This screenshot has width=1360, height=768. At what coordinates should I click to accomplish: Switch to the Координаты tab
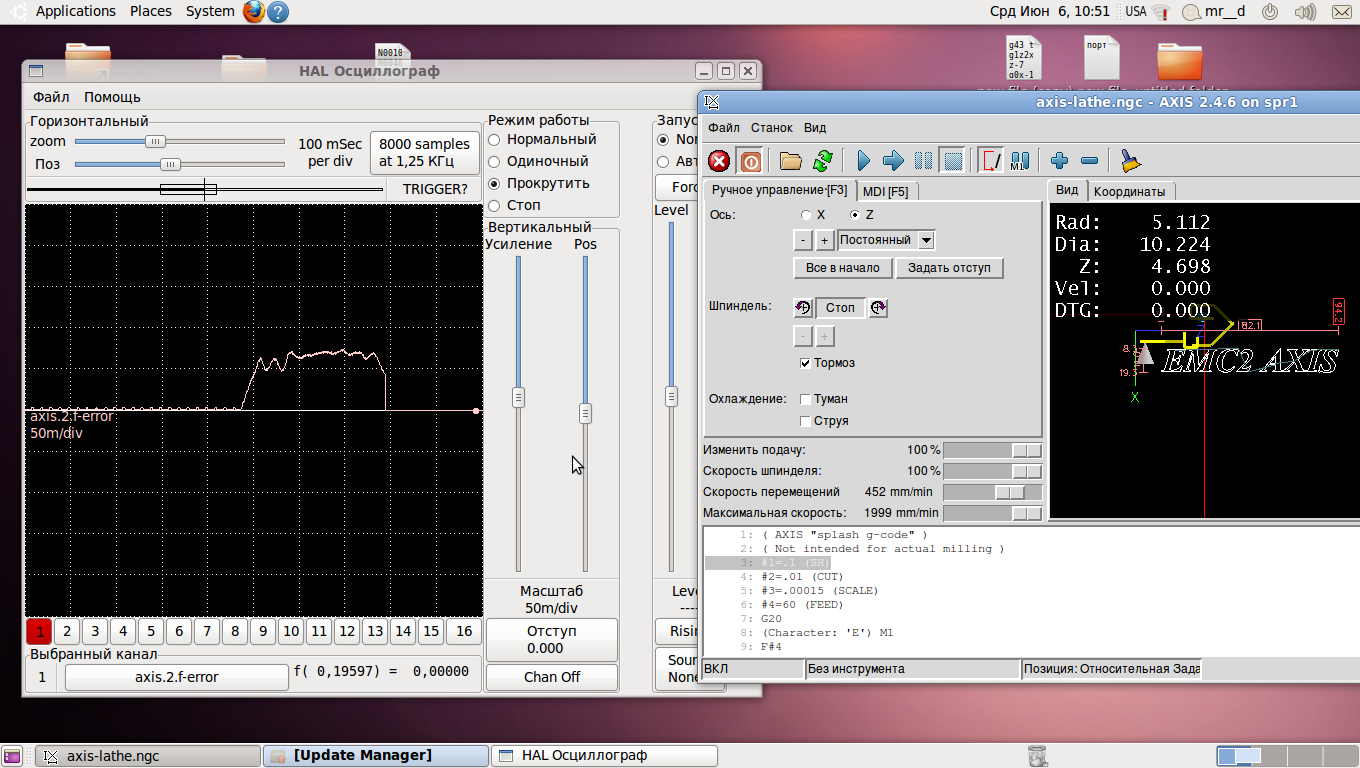[x=1129, y=191]
